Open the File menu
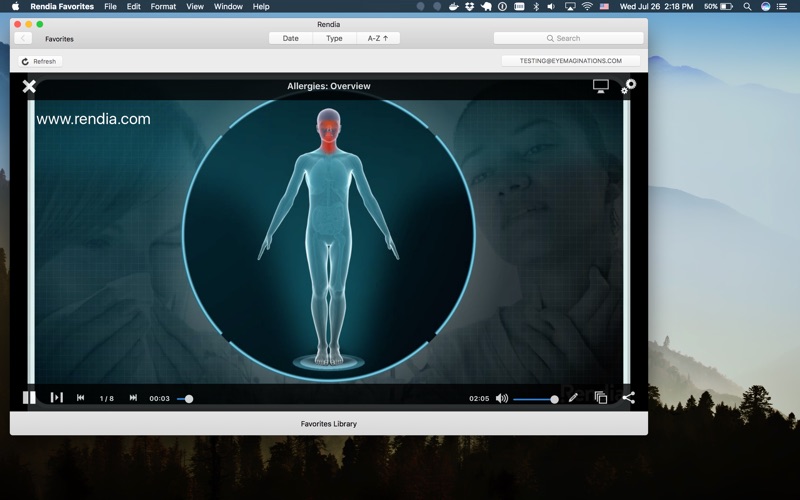This screenshot has width=800, height=500. click(110, 7)
